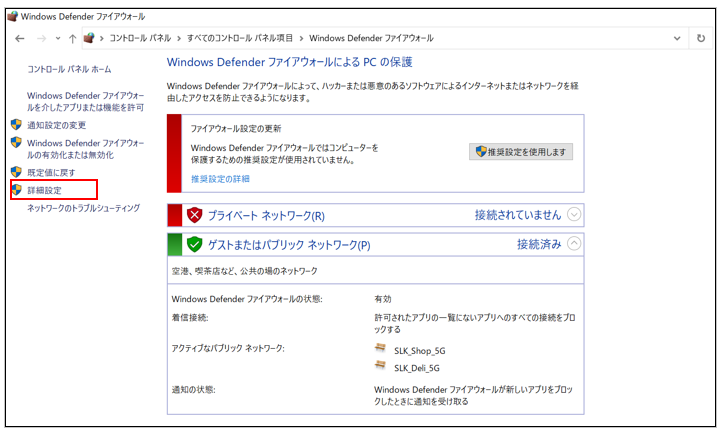
Task: Select SLK_Shop_5G network name
Action: (x=419, y=351)
